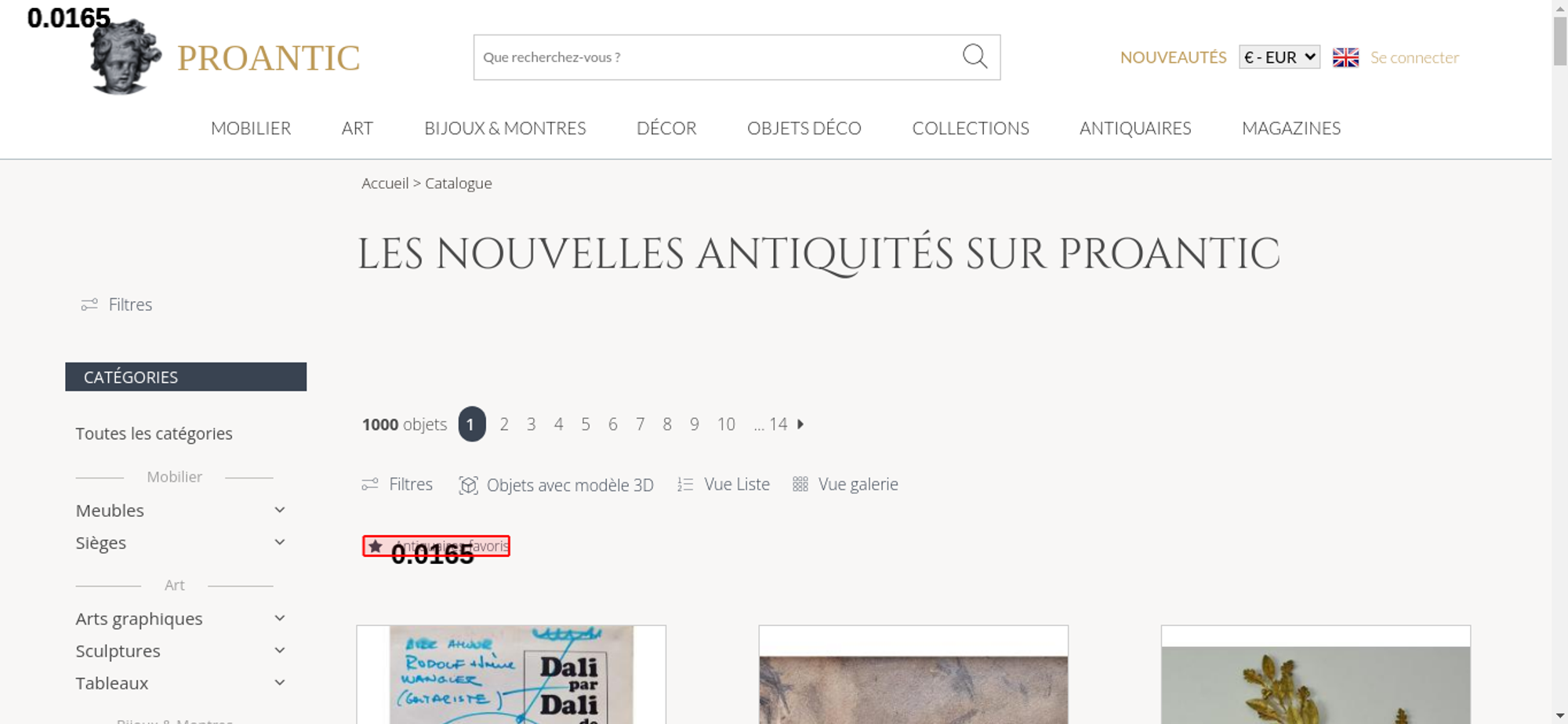This screenshot has width=1568, height=724.
Task: Open the EUR currency dropdown
Action: point(1279,57)
